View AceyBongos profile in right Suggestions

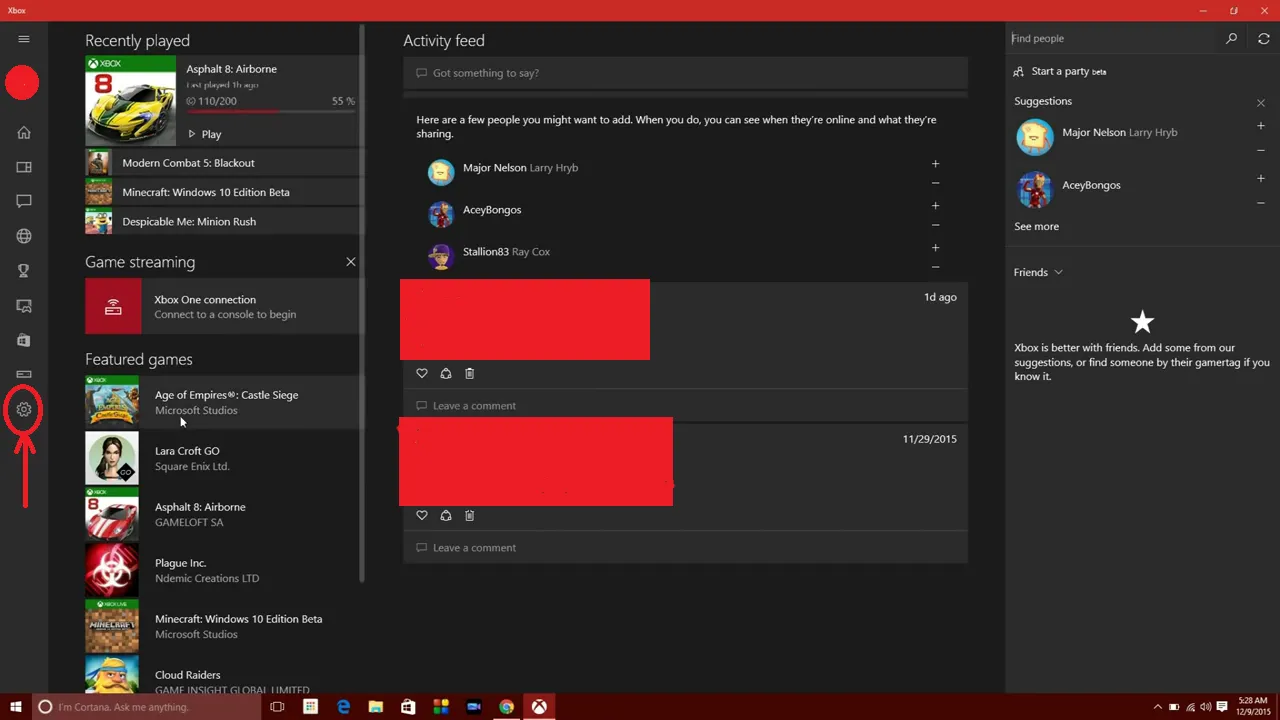[1091, 185]
